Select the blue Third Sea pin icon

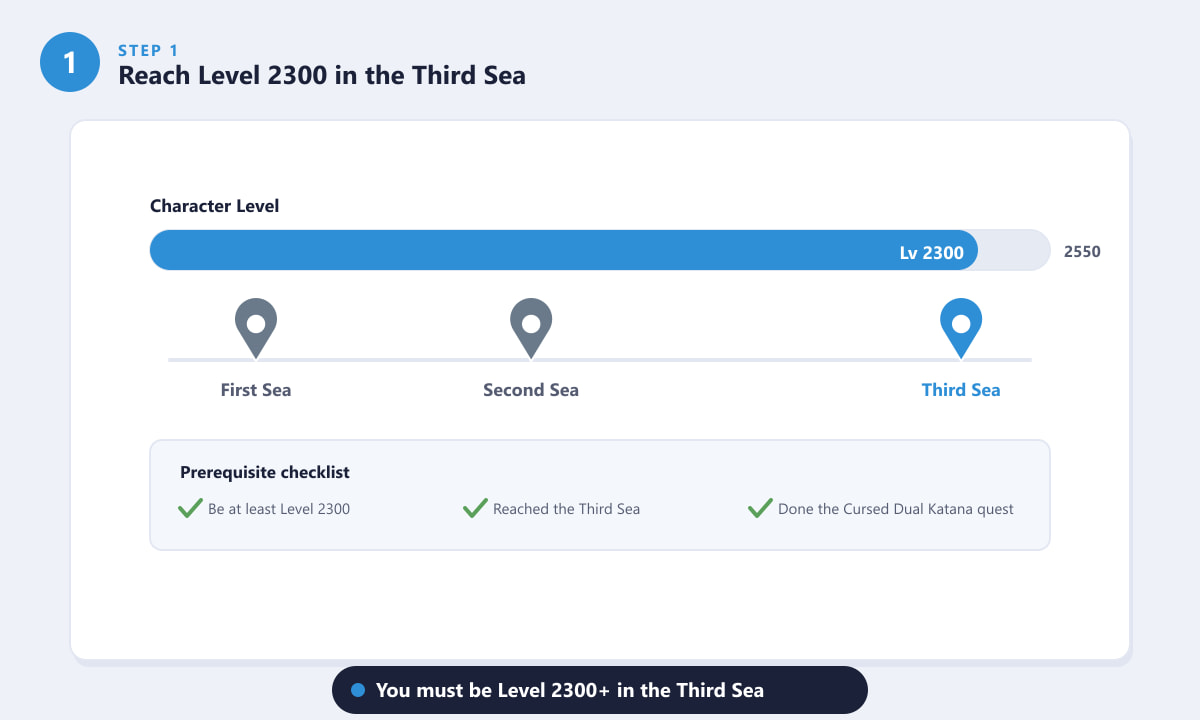[x=961, y=328]
